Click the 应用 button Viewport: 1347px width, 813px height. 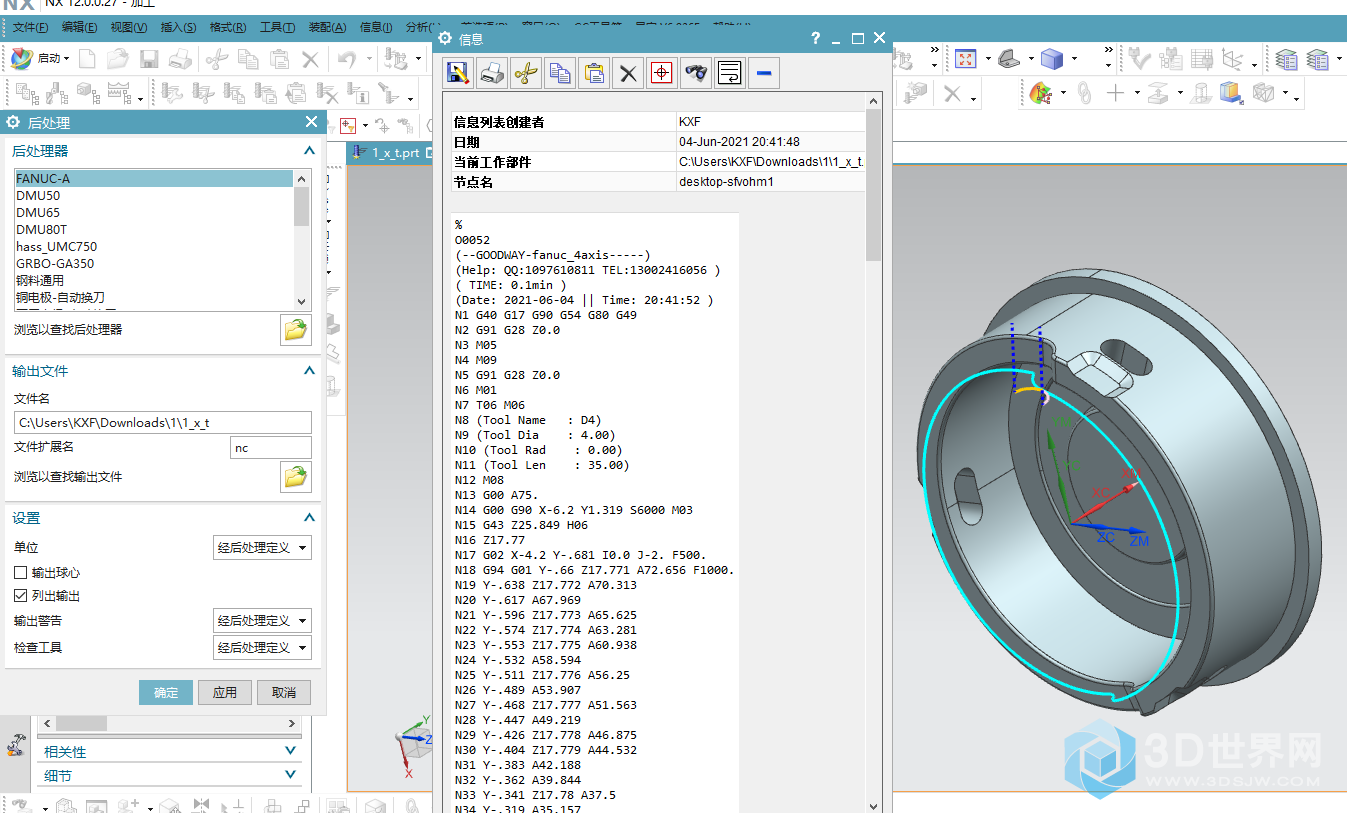225,692
